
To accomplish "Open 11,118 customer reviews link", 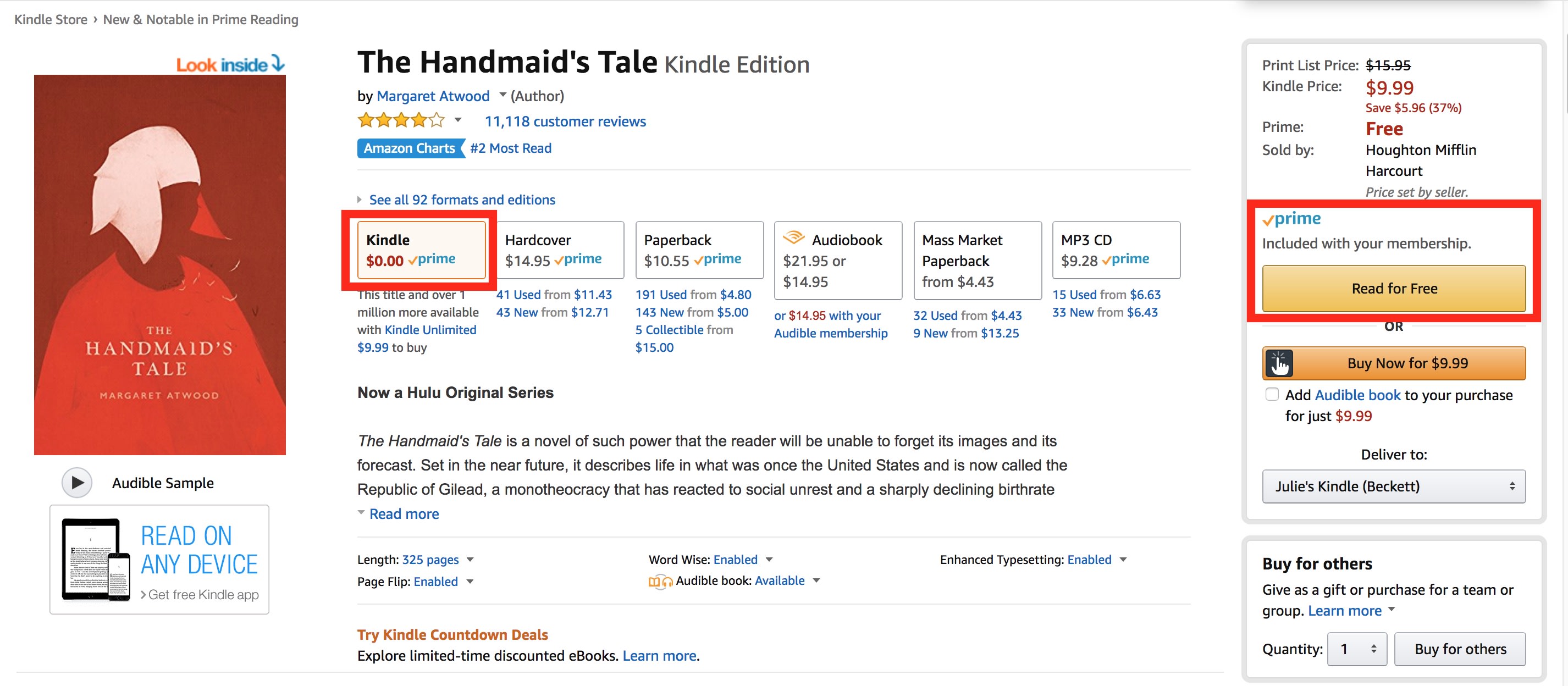I will pyautogui.click(x=565, y=121).
